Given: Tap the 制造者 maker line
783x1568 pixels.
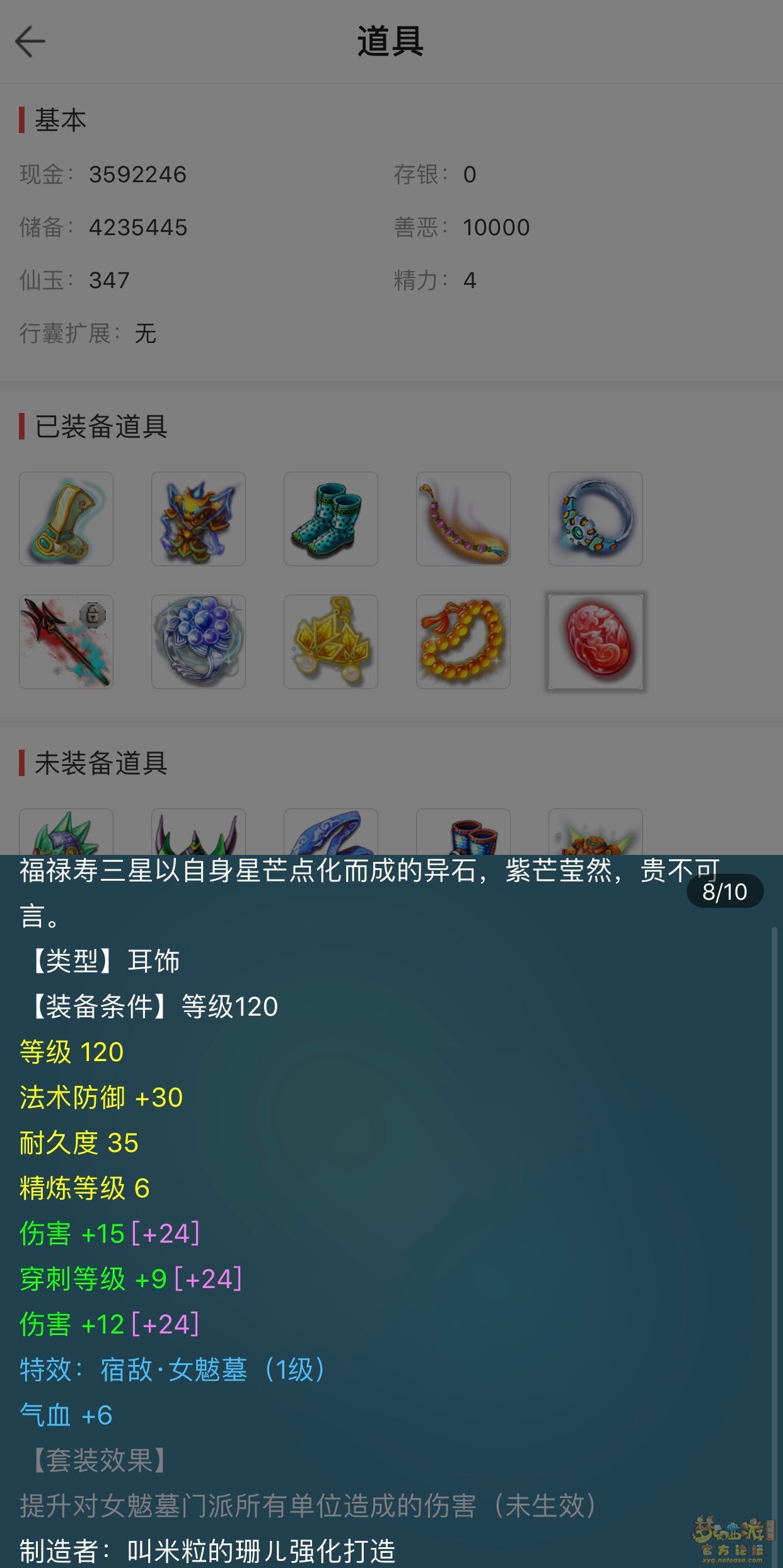Looking at the screenshot, I should (x=207, y=1551).
